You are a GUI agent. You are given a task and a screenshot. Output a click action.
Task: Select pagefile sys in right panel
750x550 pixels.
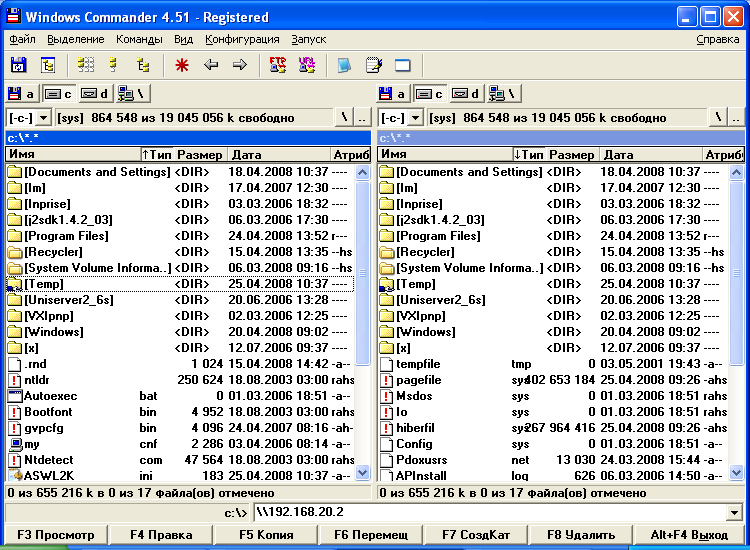[x=553, y=380]
